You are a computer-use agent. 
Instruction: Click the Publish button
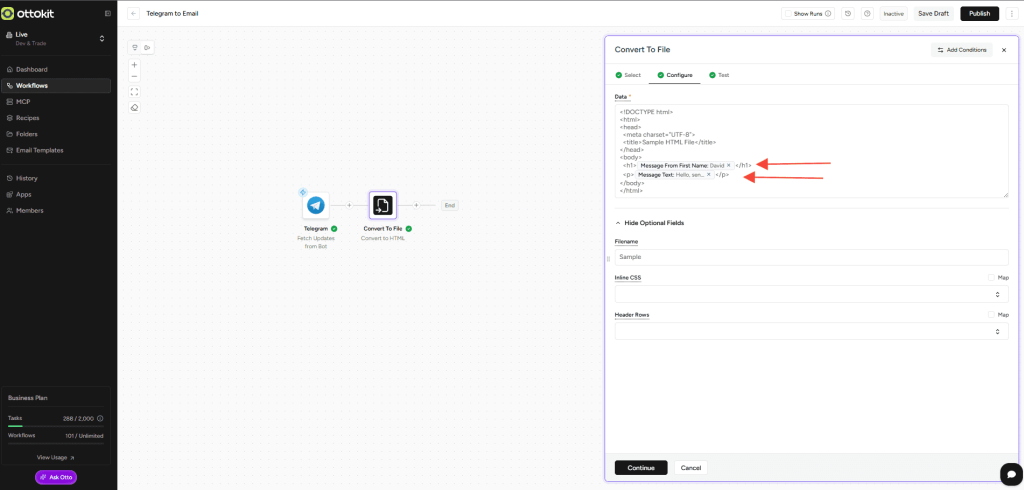(x=979, y=14)
